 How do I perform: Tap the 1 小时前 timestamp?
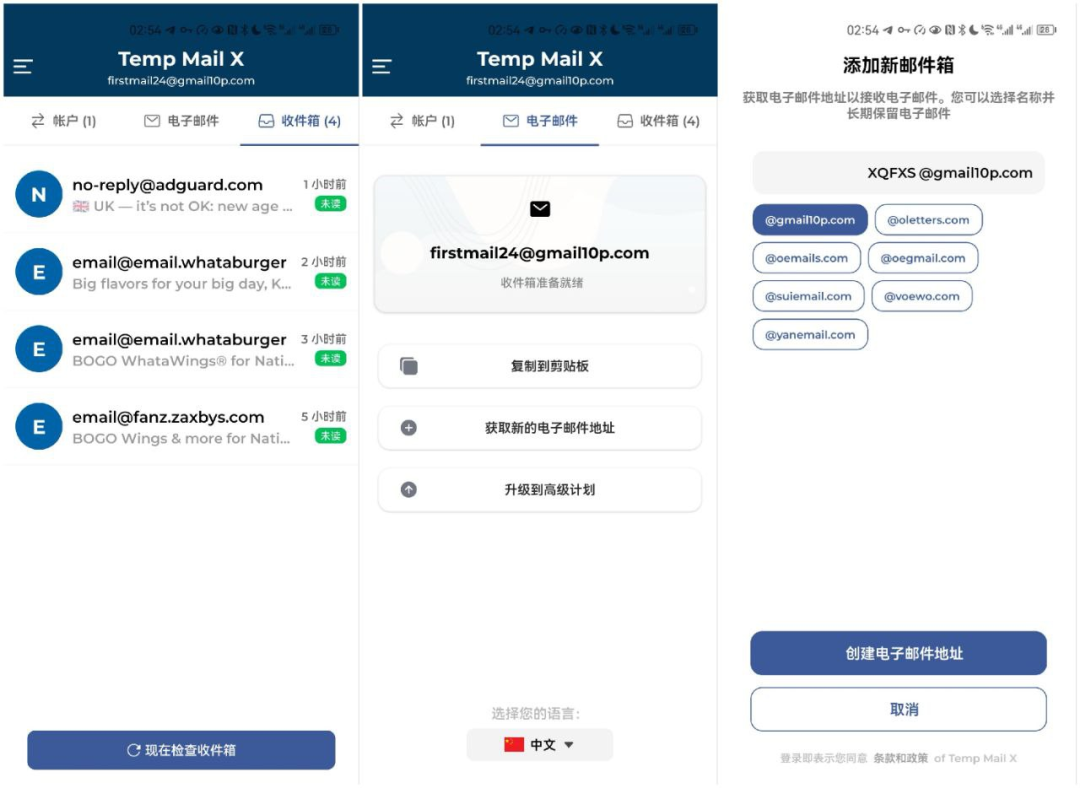tap(325, 185)
